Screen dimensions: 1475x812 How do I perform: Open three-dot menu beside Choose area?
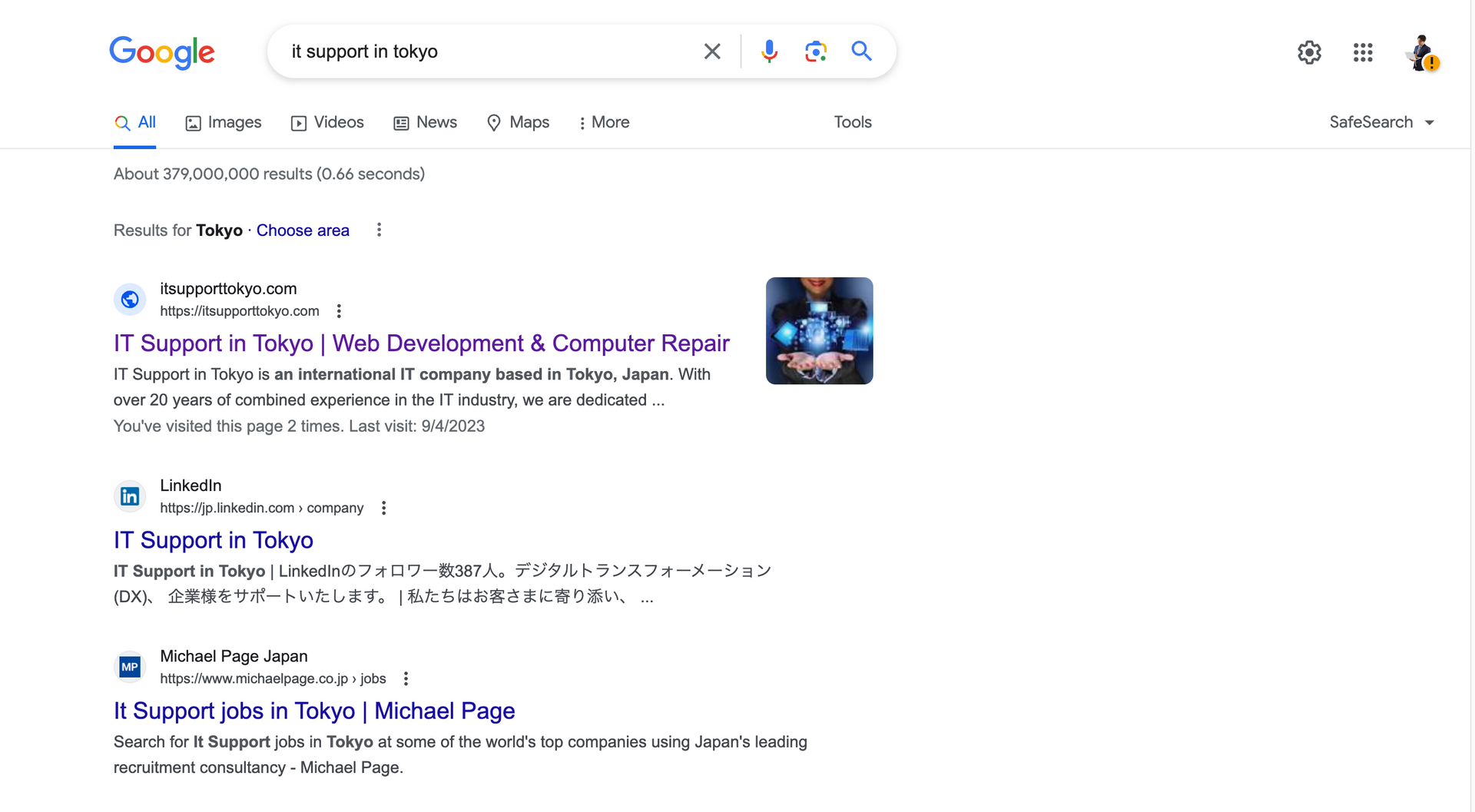click(379, 230)
